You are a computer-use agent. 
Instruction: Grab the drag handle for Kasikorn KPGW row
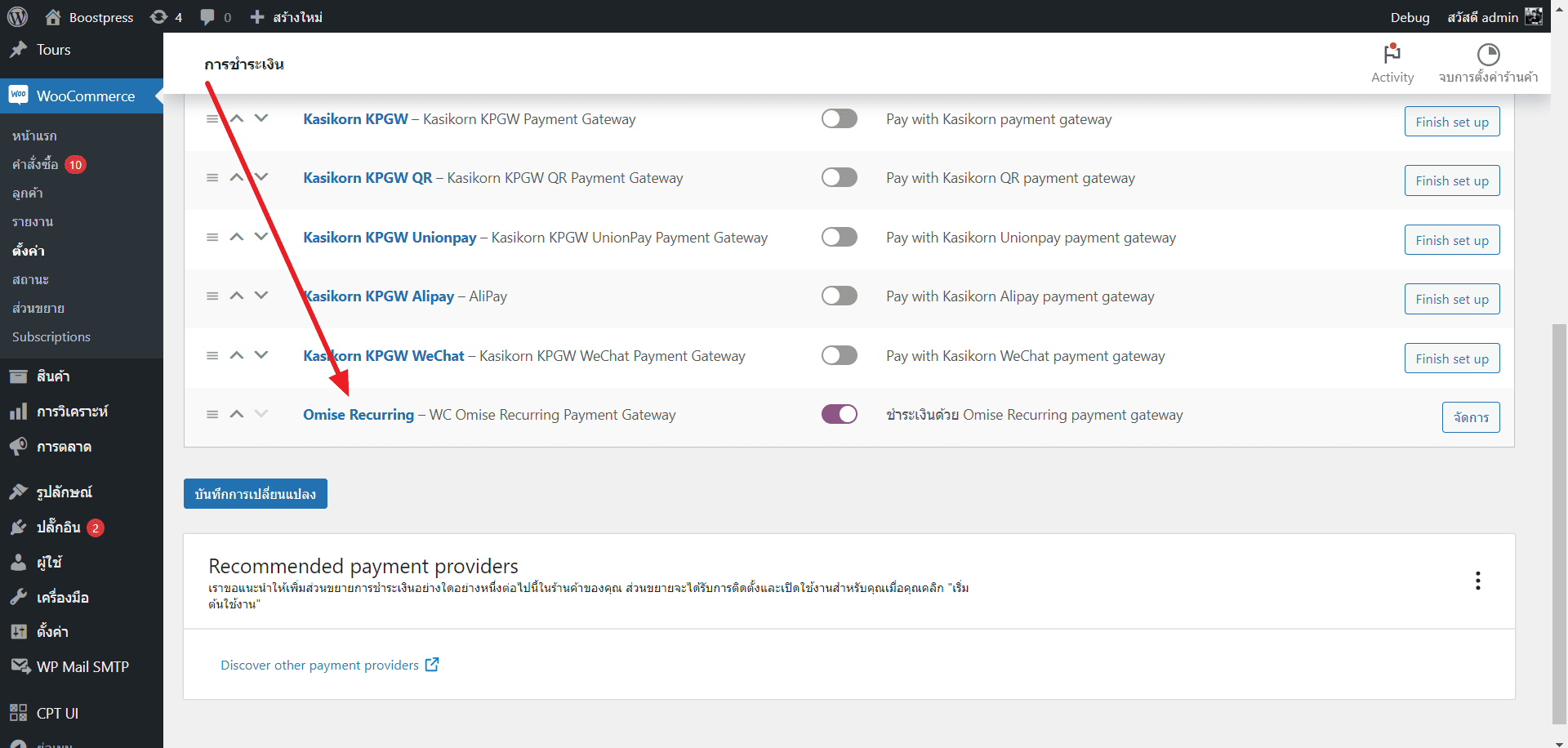(212, 119)
